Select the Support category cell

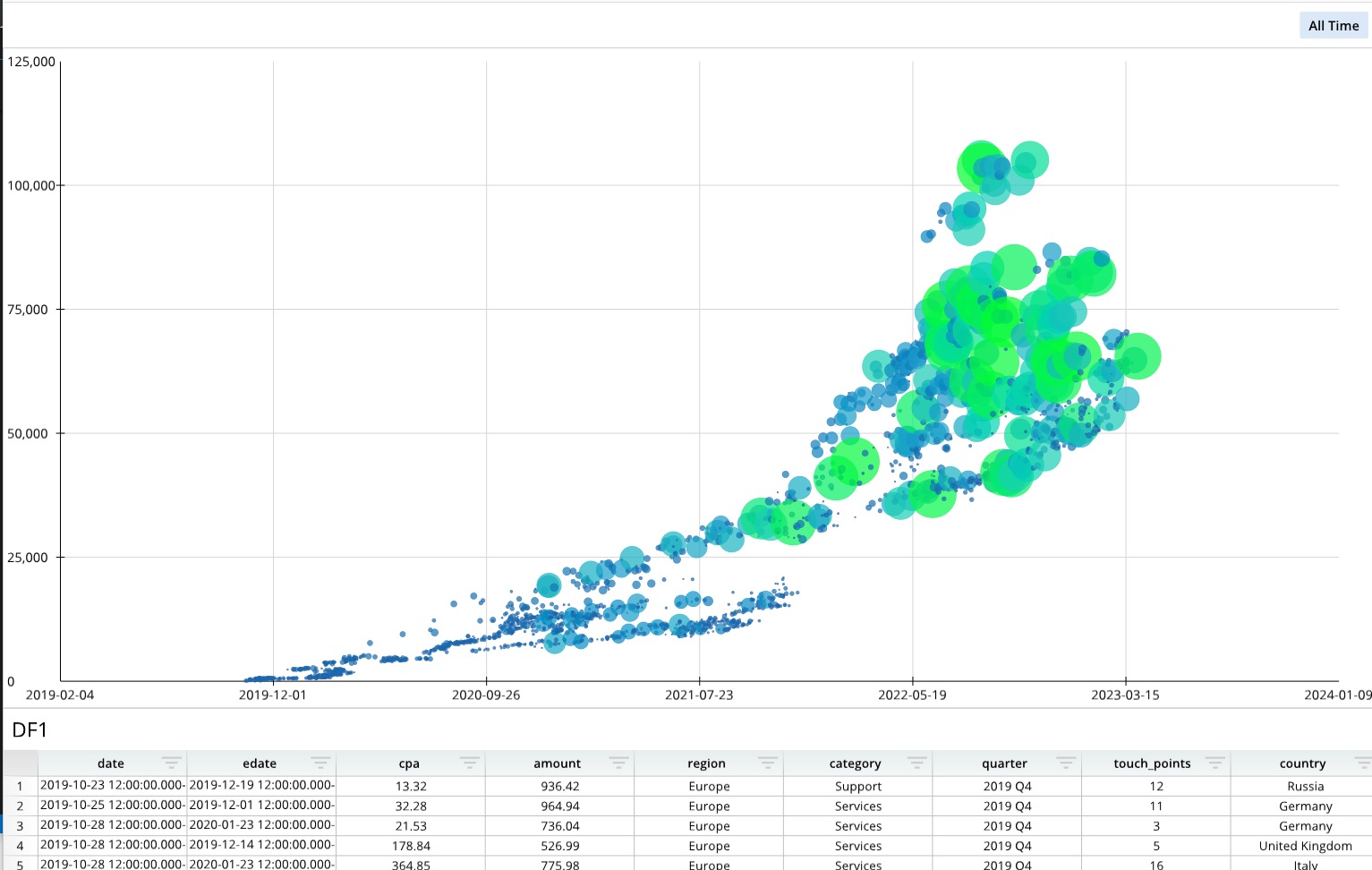(x=858, y=786)
